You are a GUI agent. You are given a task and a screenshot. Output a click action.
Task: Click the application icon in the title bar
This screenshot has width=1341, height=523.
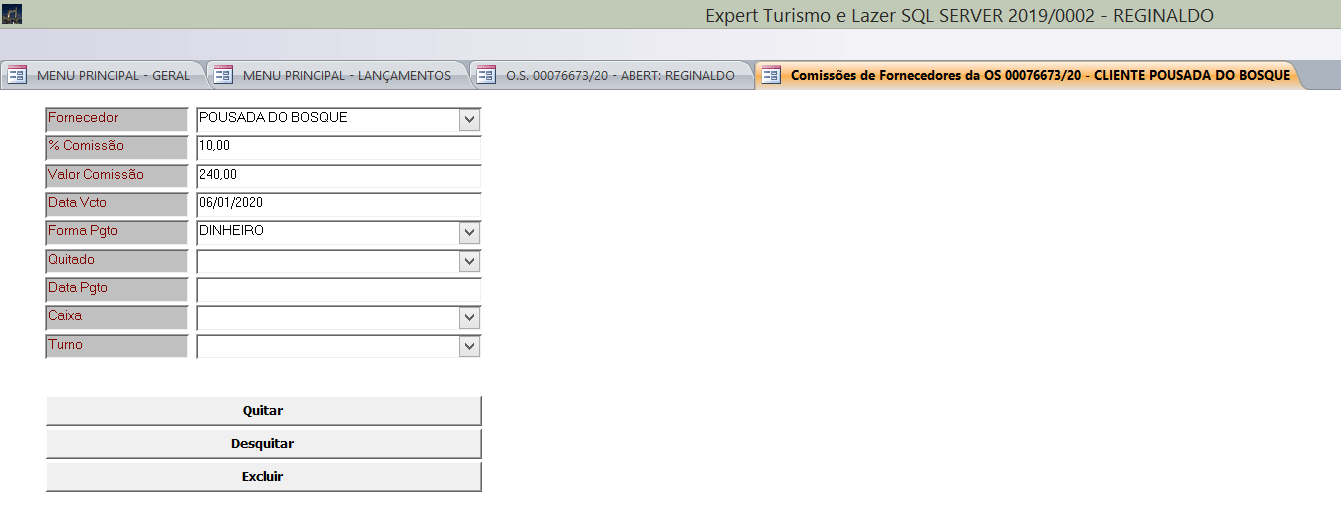[13, 15]
